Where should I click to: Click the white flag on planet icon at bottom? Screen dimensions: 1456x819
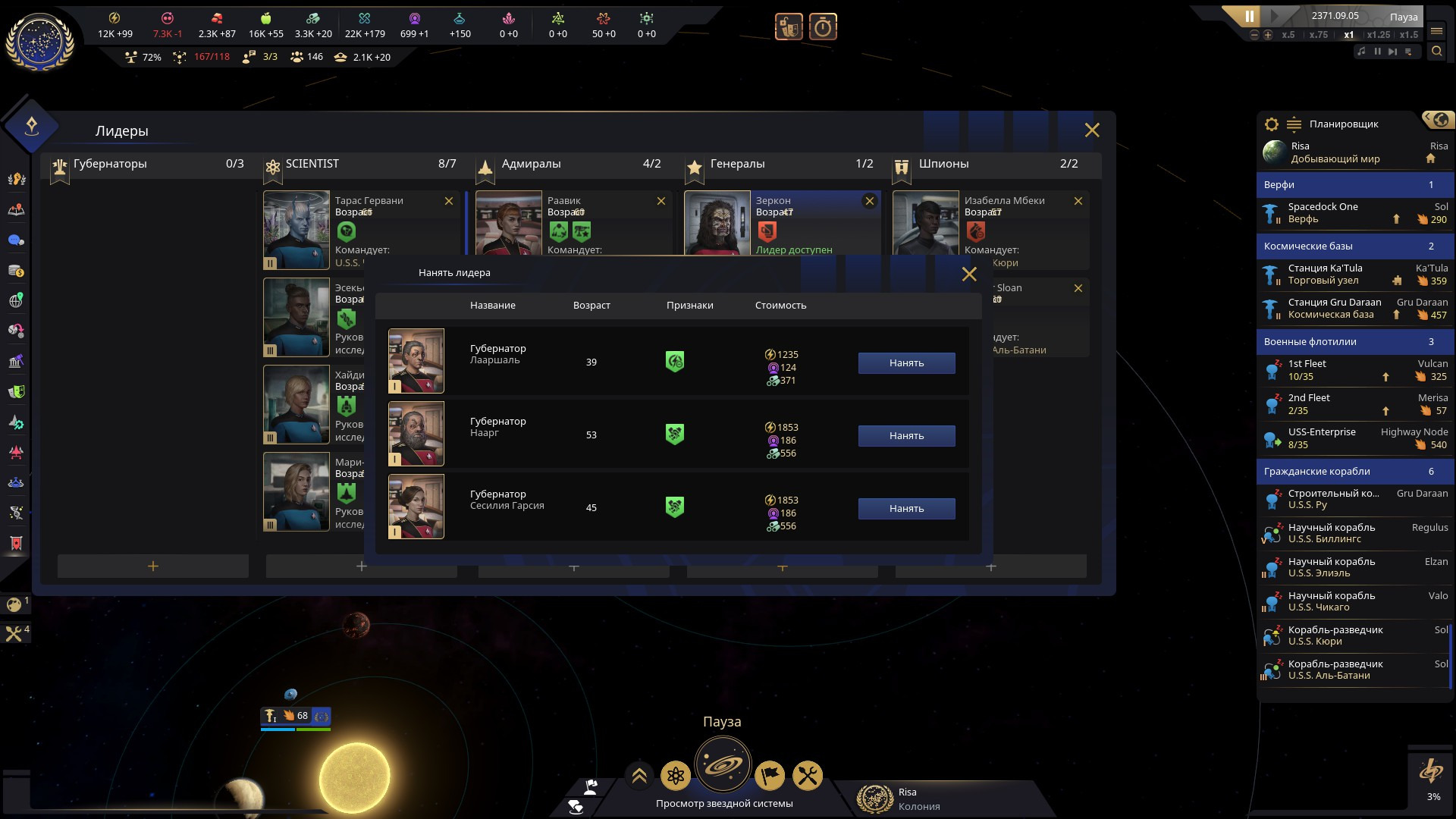tap(590, 787)
